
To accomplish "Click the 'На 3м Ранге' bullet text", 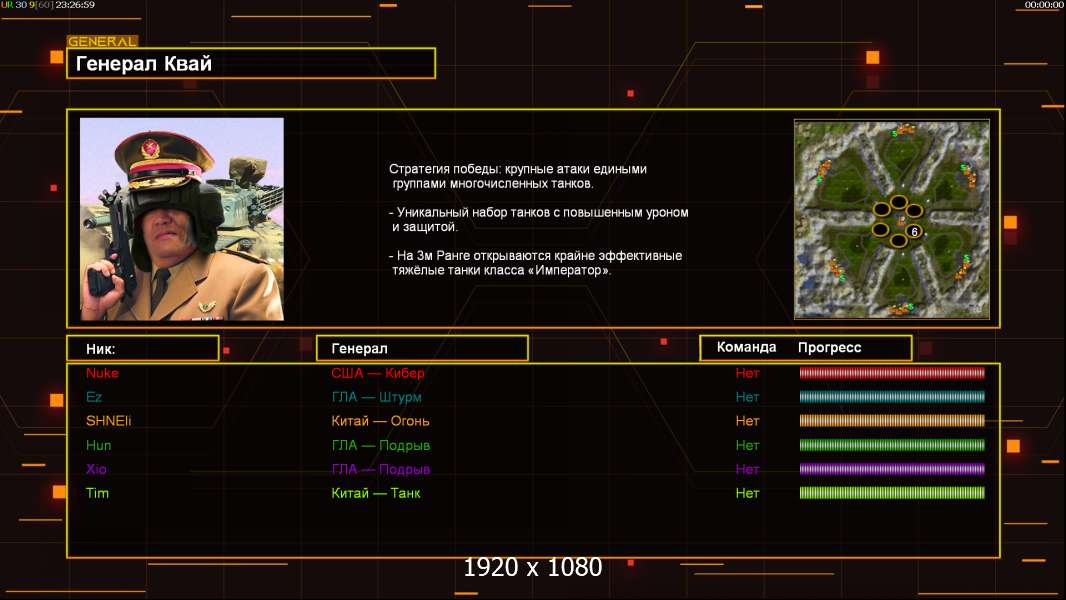I will [x=535, y=263].
